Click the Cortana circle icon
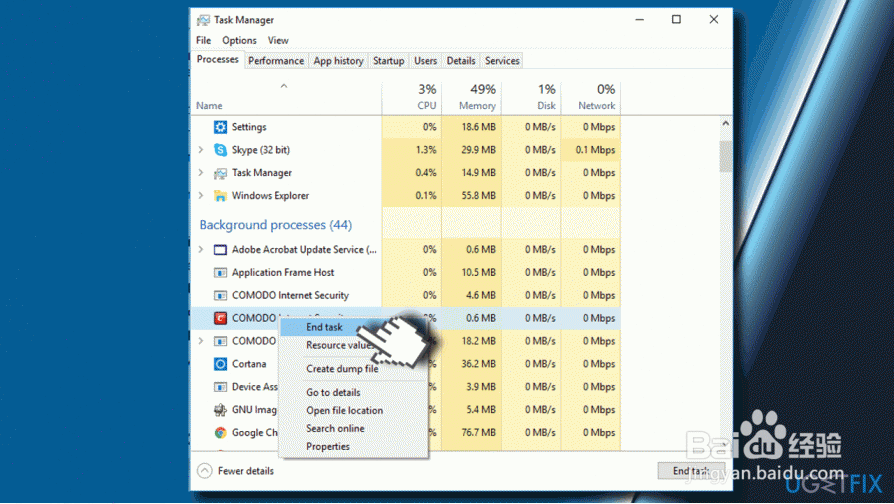The height and width of the screenshot is (504, 894). click(220, 364)
